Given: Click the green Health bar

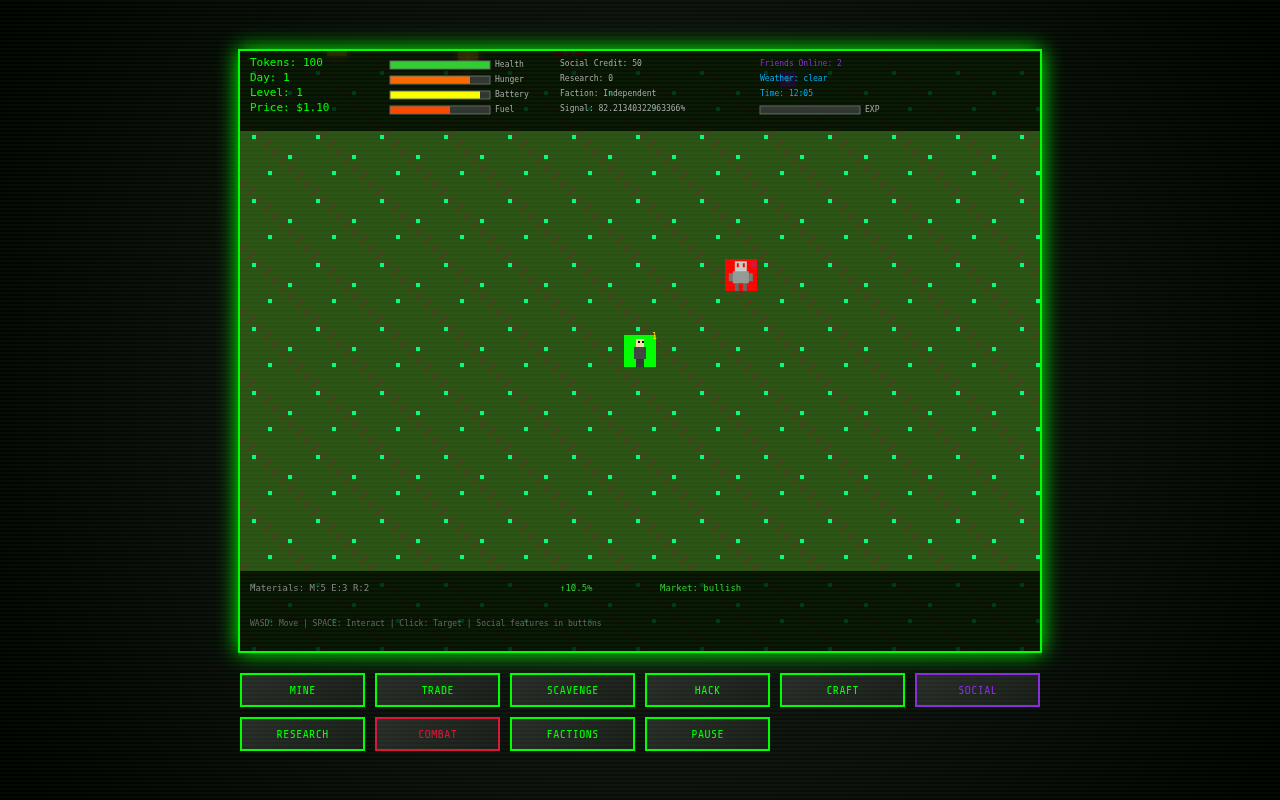Looking at the screenshot, I should [x=440, y=65].
